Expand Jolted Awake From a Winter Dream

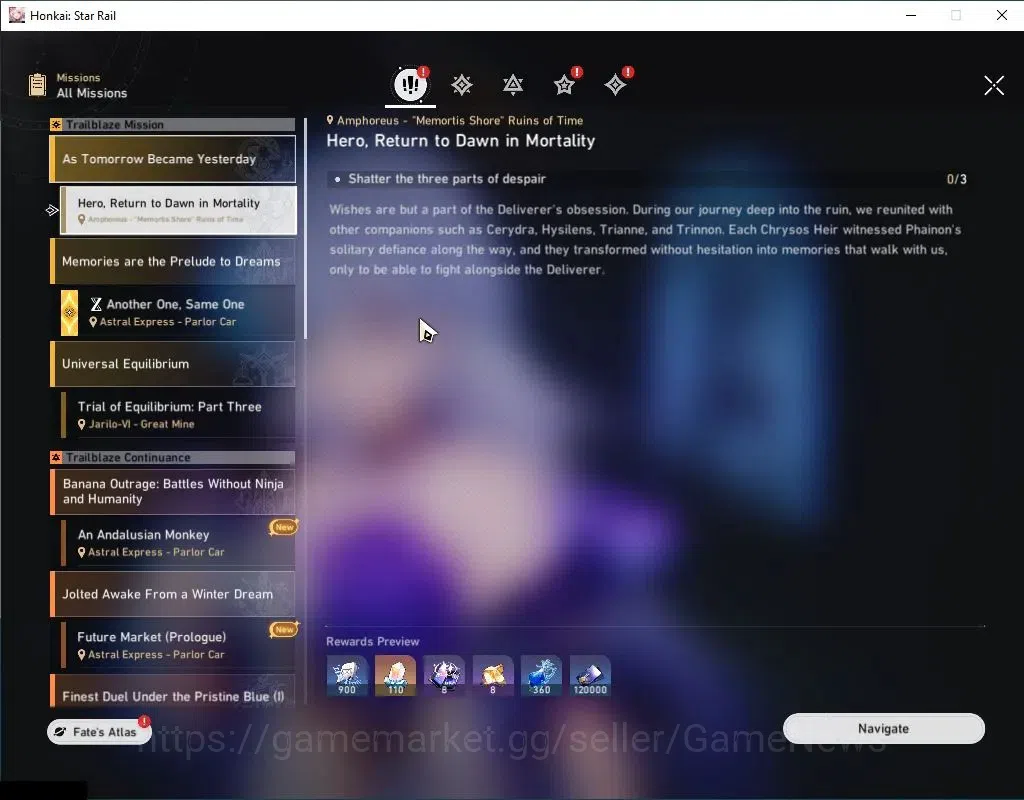pyautogui.click(x=172, y=594)
